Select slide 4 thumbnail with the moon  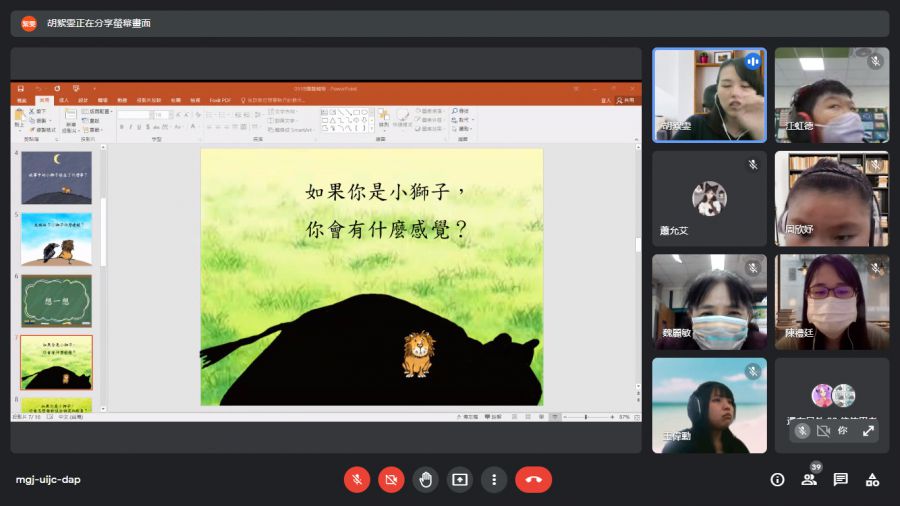tap(56, 178)
